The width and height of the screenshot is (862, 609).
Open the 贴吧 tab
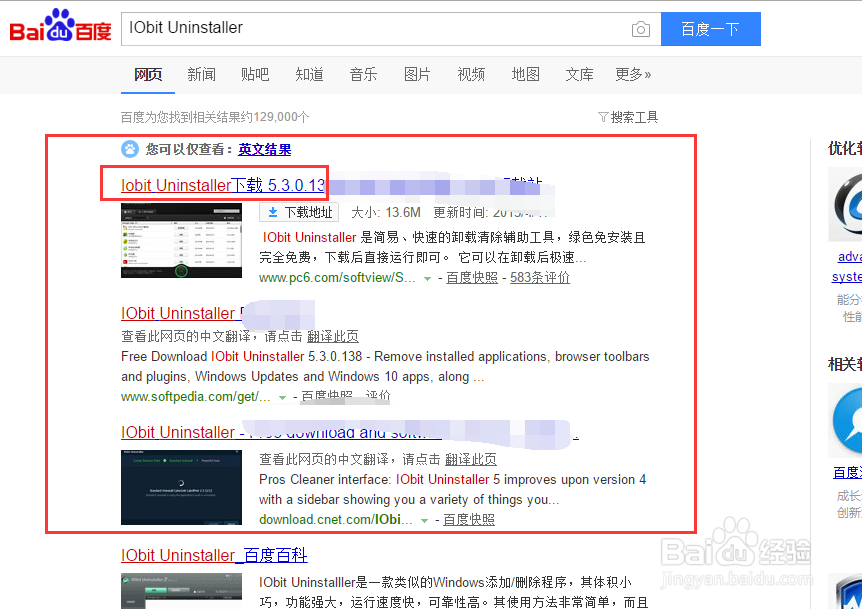click(255, 74)
